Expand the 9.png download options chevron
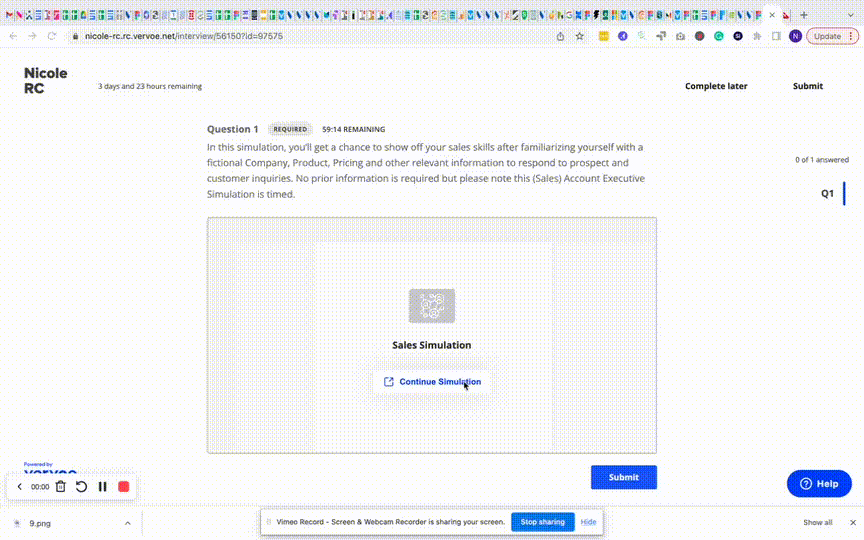This screenshot has width=864, height=540. (128, 523)
